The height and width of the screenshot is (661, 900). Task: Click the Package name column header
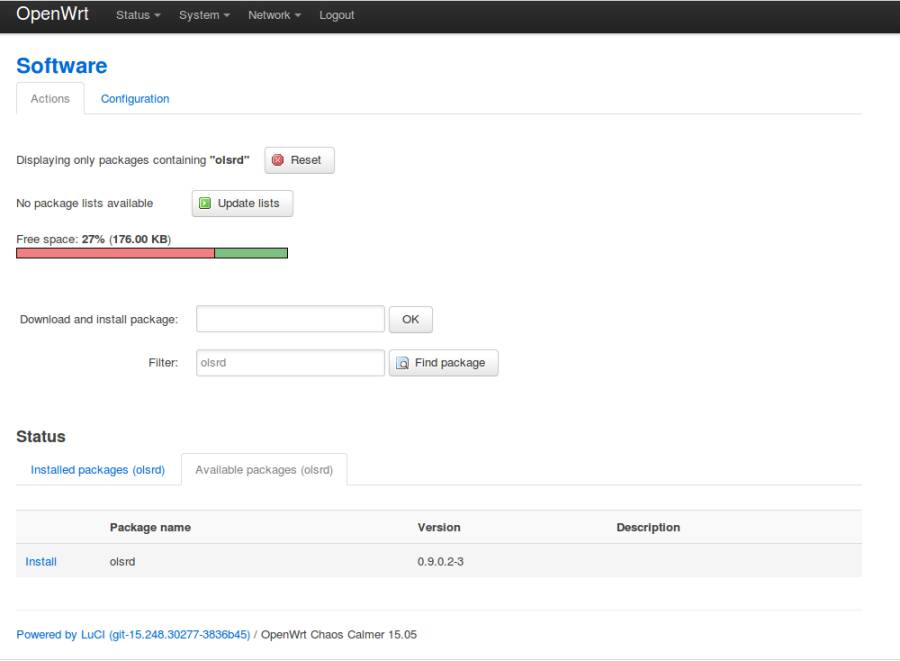(x=150, y=527)
